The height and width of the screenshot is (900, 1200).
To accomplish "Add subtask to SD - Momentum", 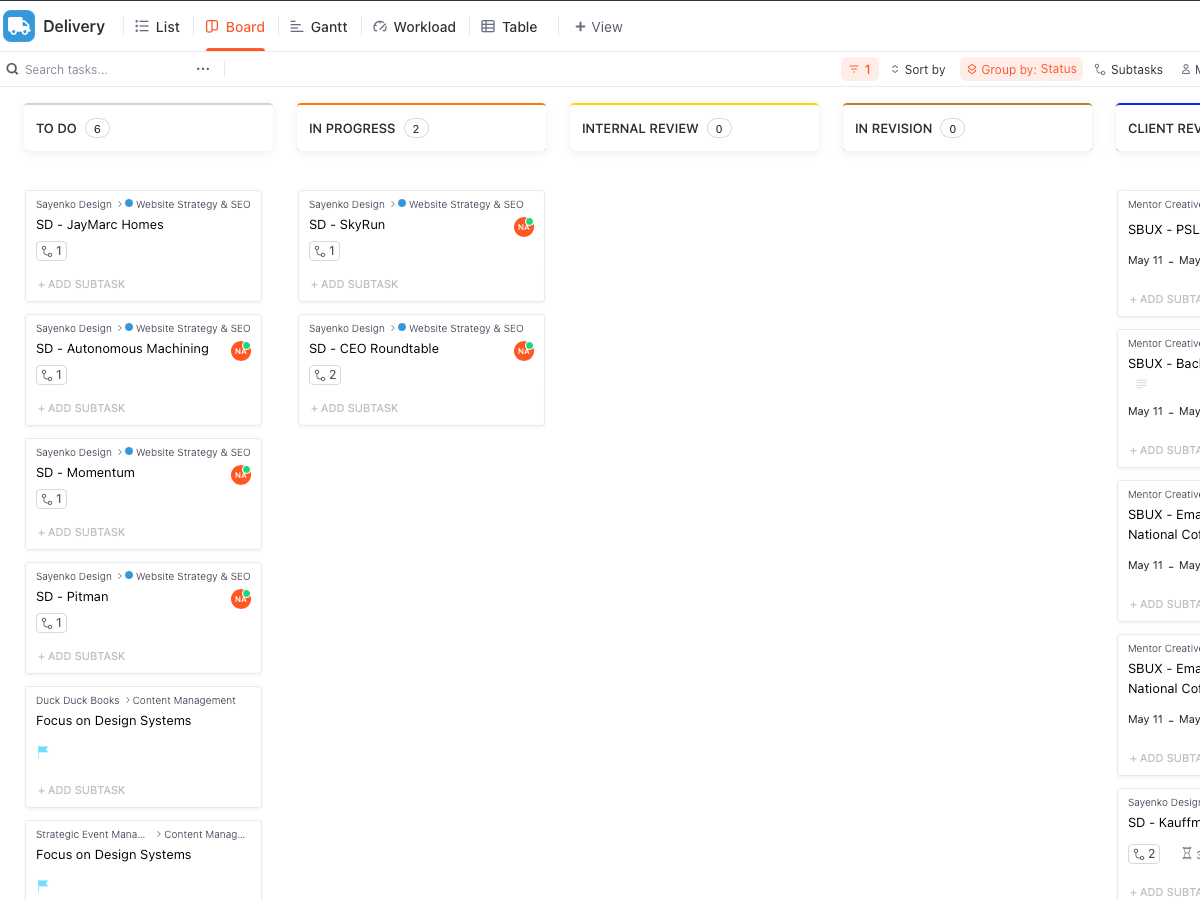I will (x=82, y=532).
